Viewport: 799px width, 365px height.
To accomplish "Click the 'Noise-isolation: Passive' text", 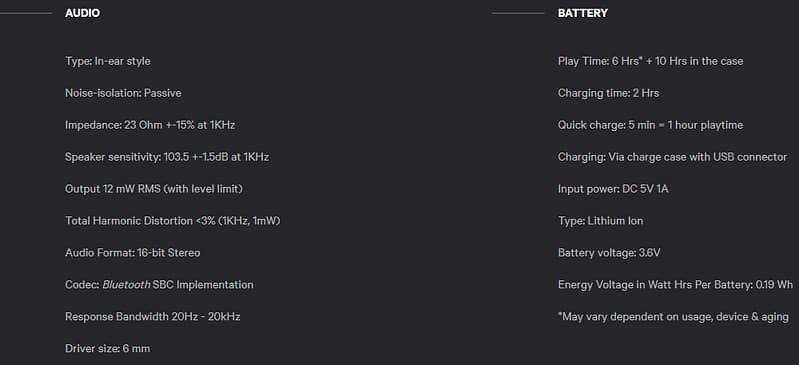I will (123, 93).
